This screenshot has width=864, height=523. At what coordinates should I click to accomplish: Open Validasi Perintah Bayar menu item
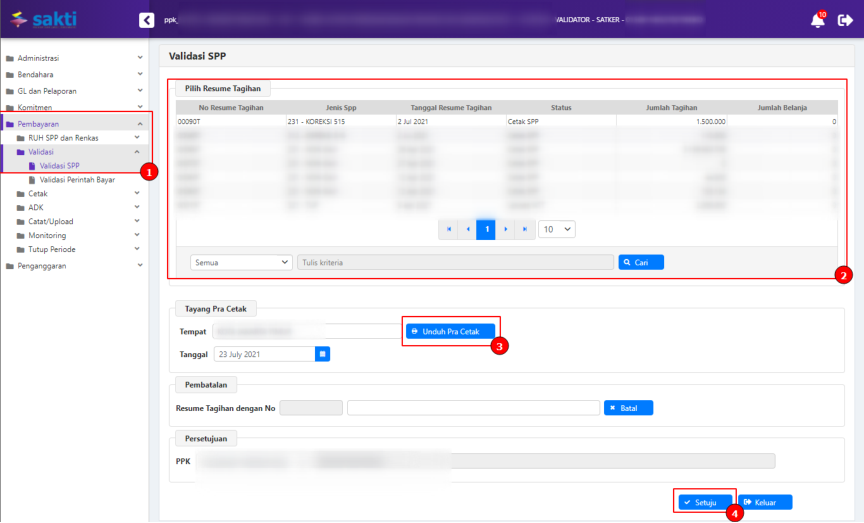pyautogui.click(x=77, y=180)
